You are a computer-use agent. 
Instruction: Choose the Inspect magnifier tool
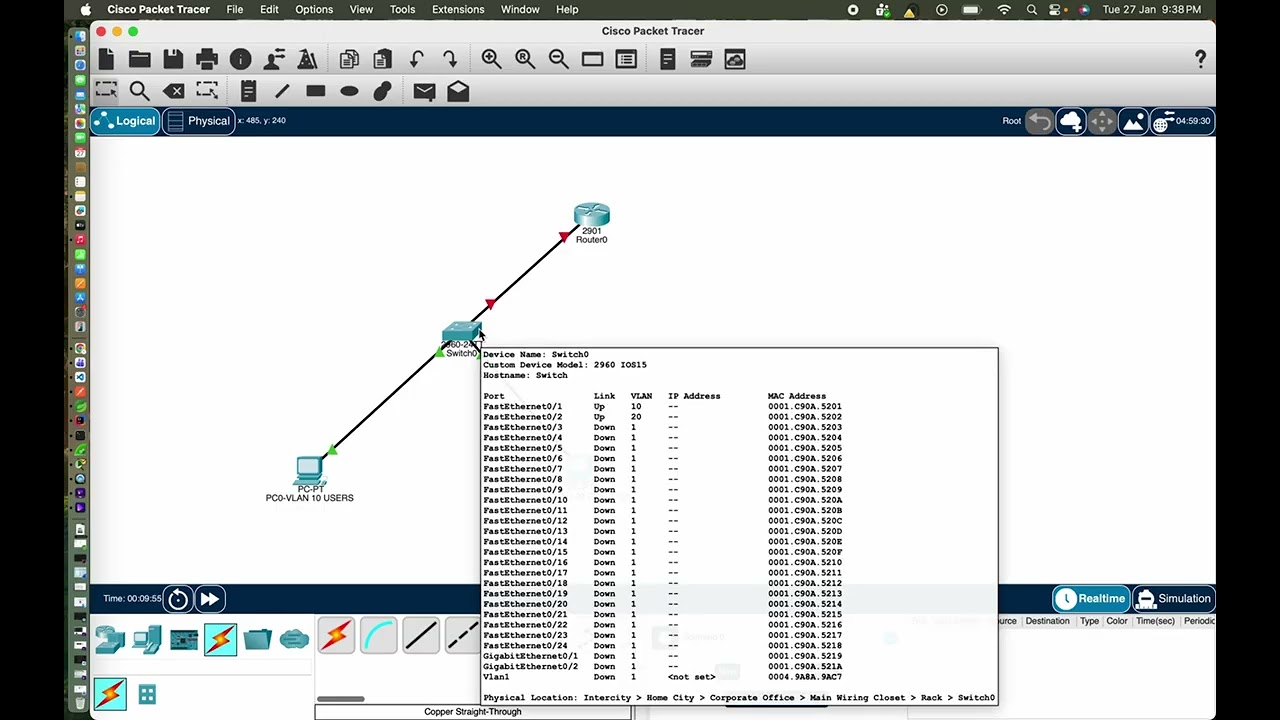tap(139, 91)
